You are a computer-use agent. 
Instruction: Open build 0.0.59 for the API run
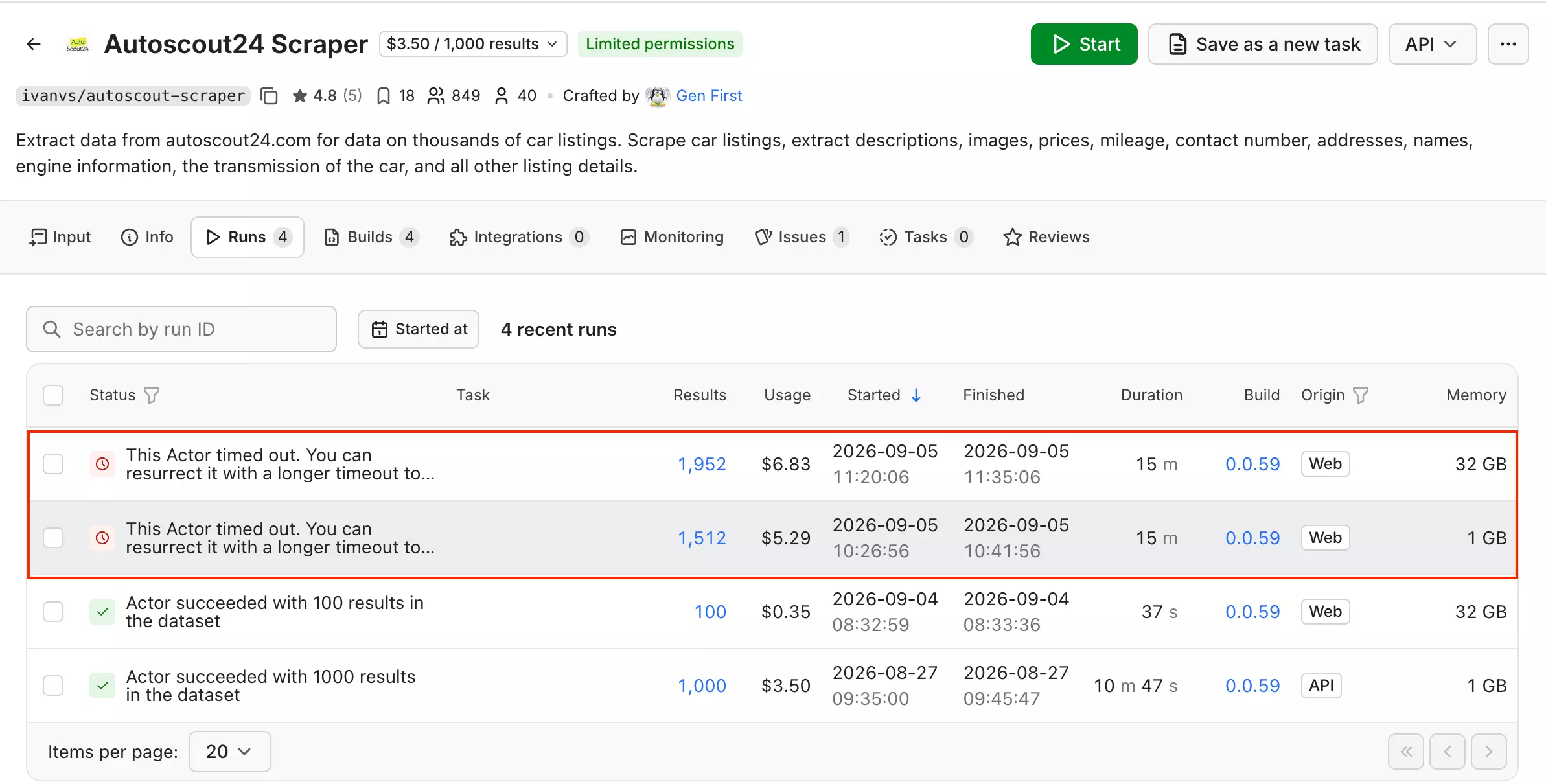(1252, 686)
